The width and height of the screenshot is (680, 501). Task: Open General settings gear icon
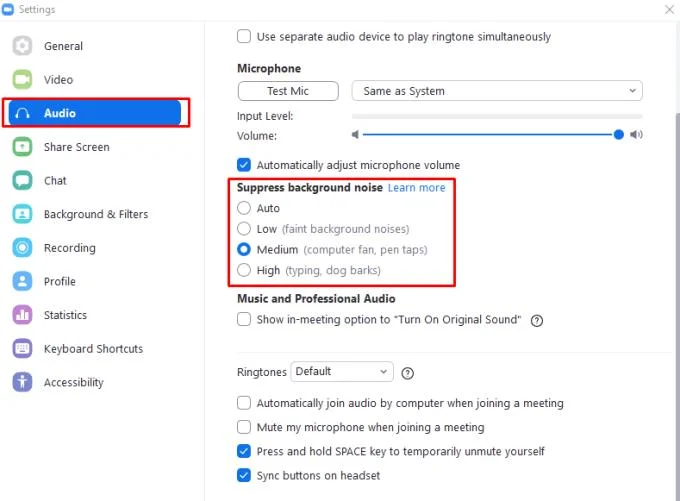tap(22, 46)
